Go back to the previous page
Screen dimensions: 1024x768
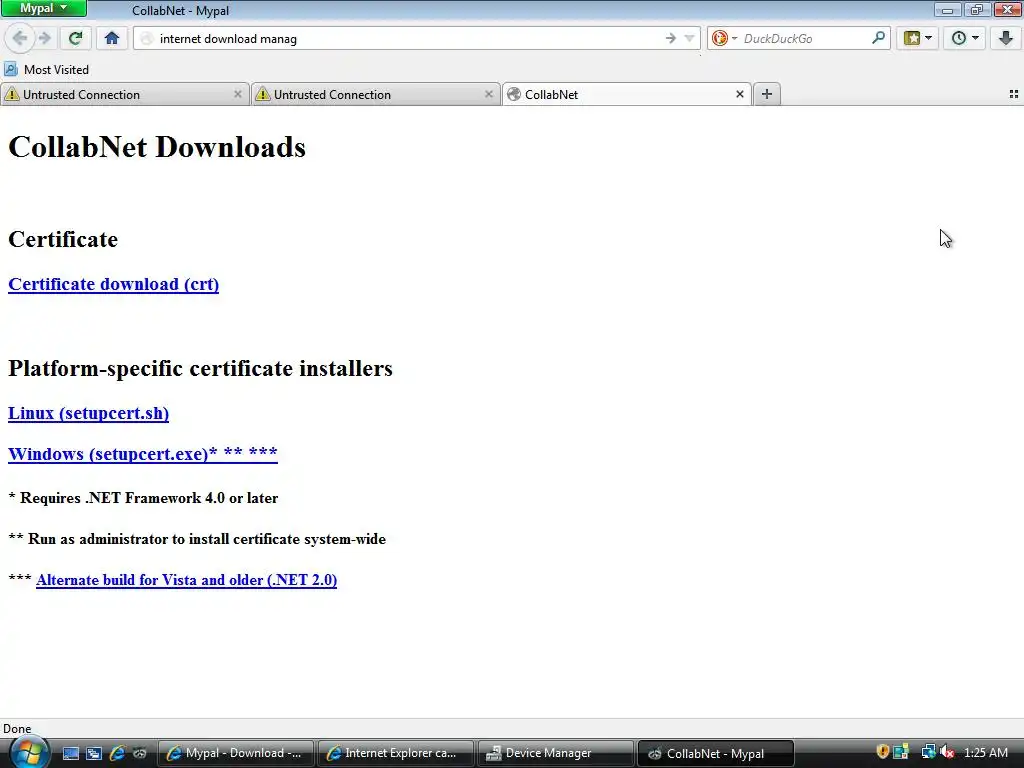pyautogui.click(x=20, y=39)
